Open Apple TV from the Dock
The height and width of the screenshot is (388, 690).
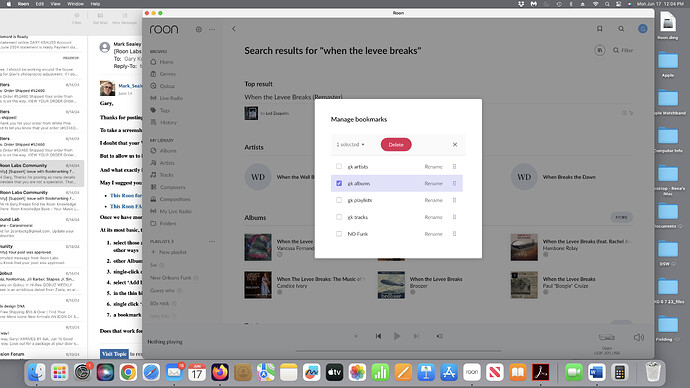click(x=334, y=373)
